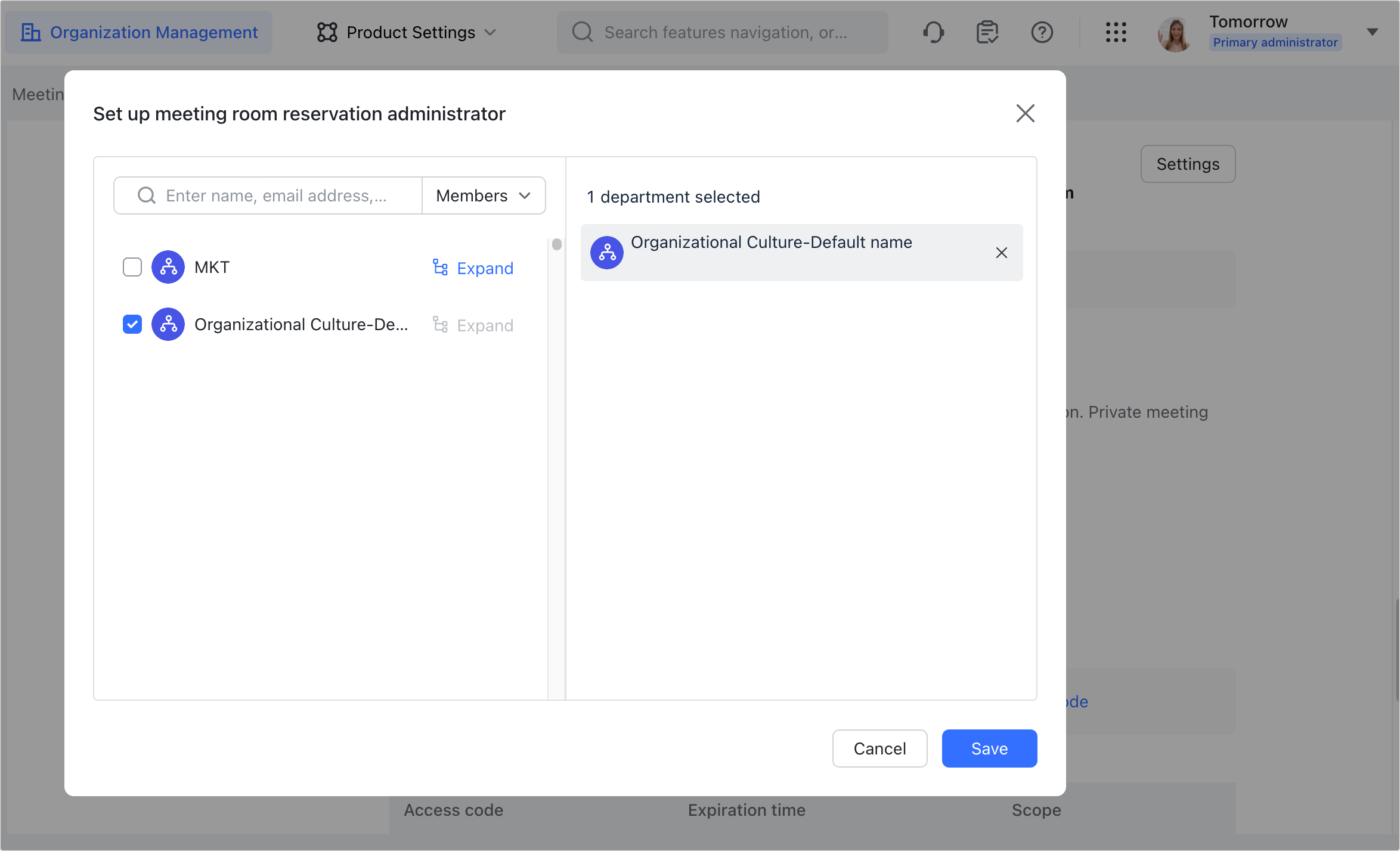Open the Members filter dropdown
Image resolution: width=1400 pixels, height=851 pixels.
click(483, 195)
